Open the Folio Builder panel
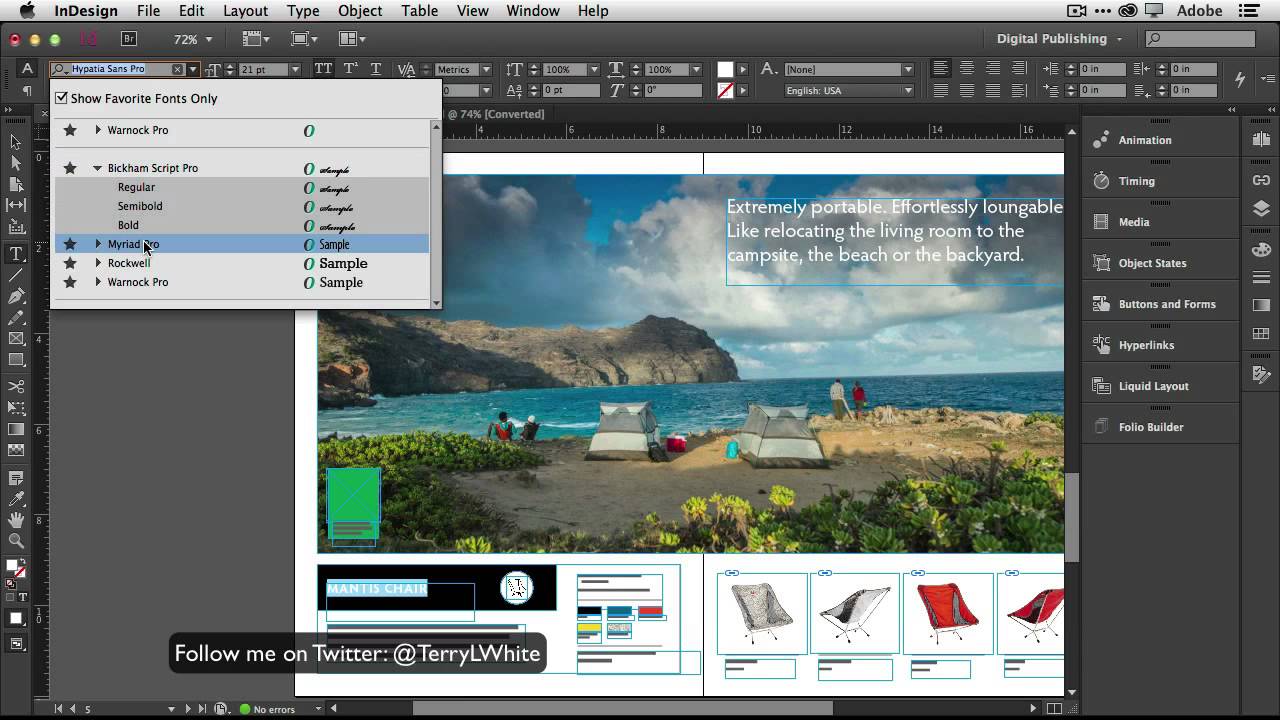 point(1150,427)
